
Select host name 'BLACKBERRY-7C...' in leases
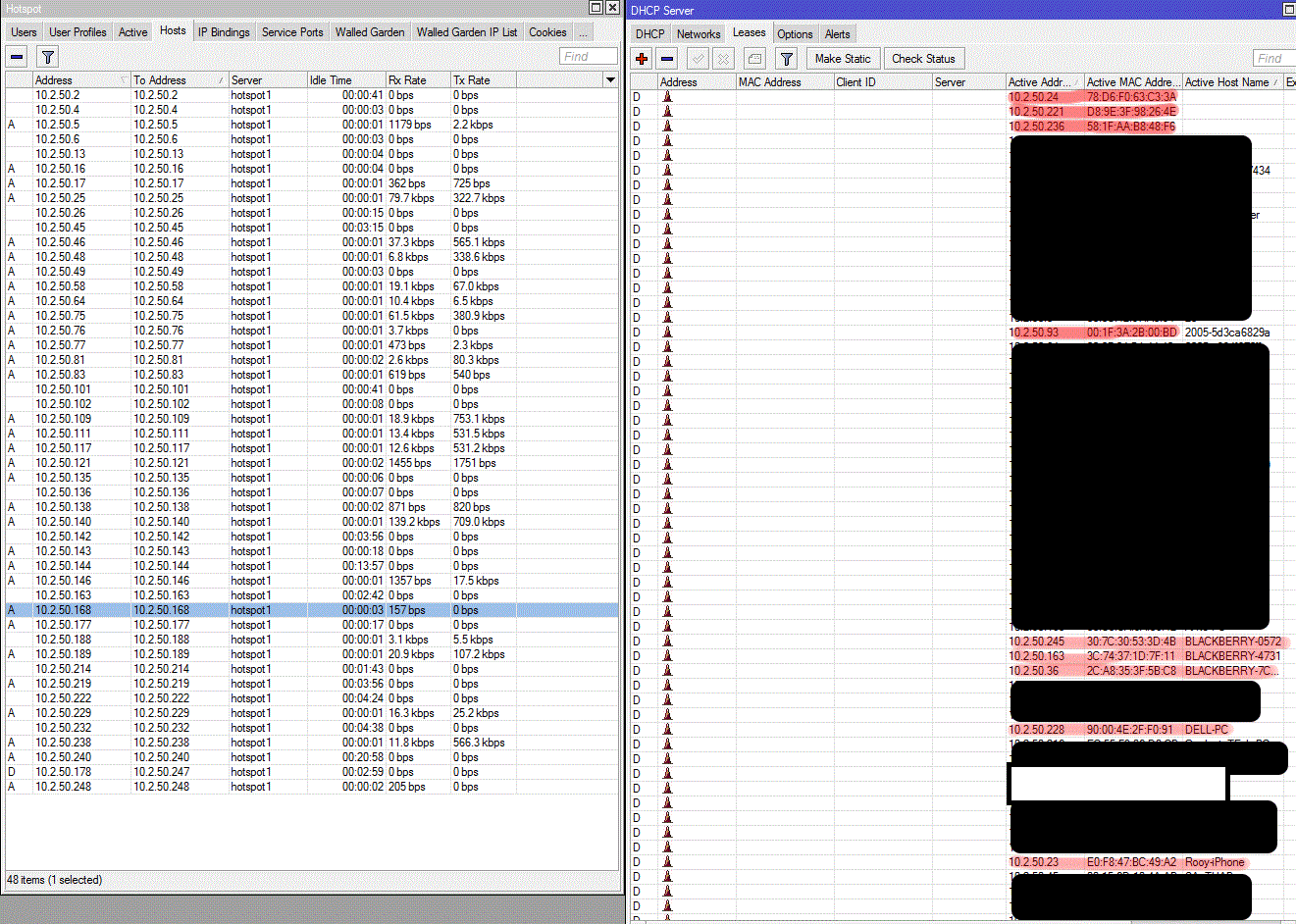click(x=1232, y=671)
